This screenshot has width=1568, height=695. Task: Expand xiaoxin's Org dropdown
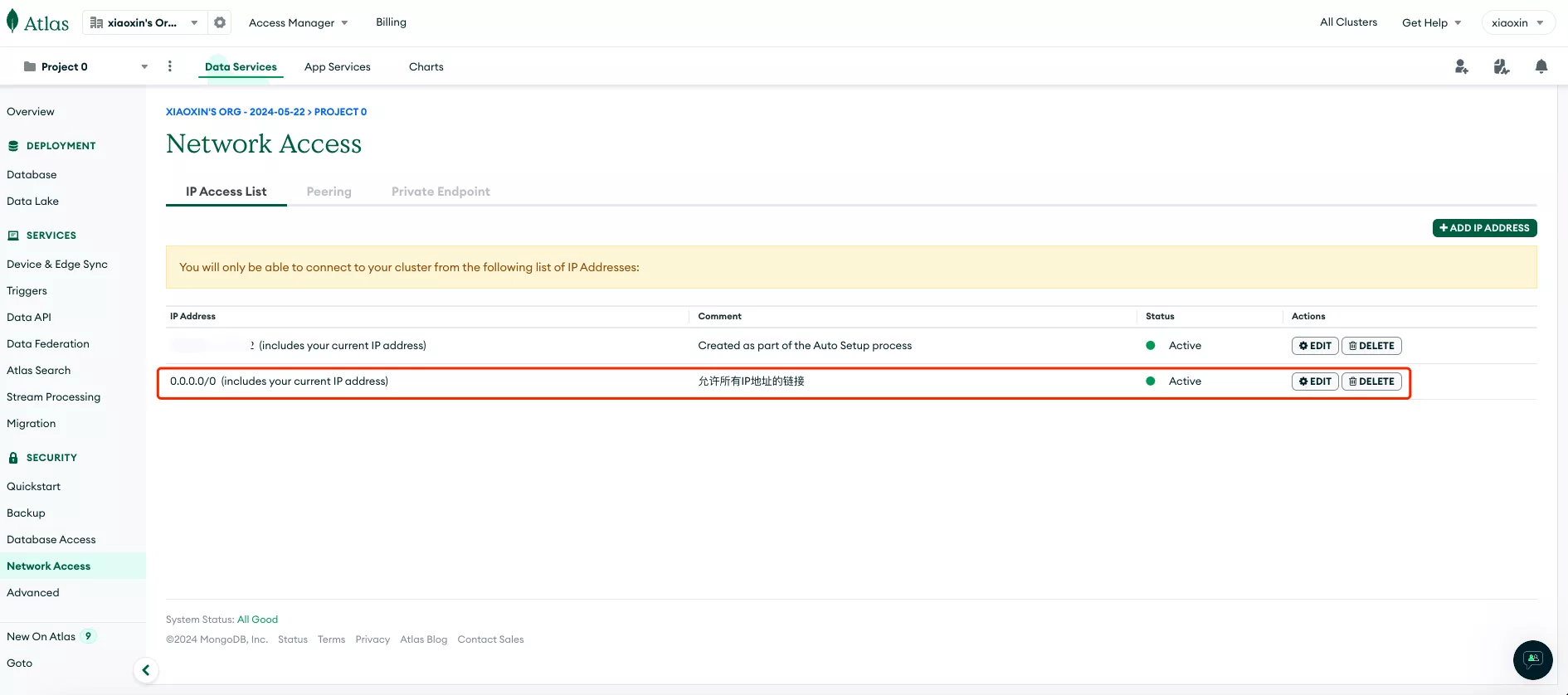pos(194,23)
